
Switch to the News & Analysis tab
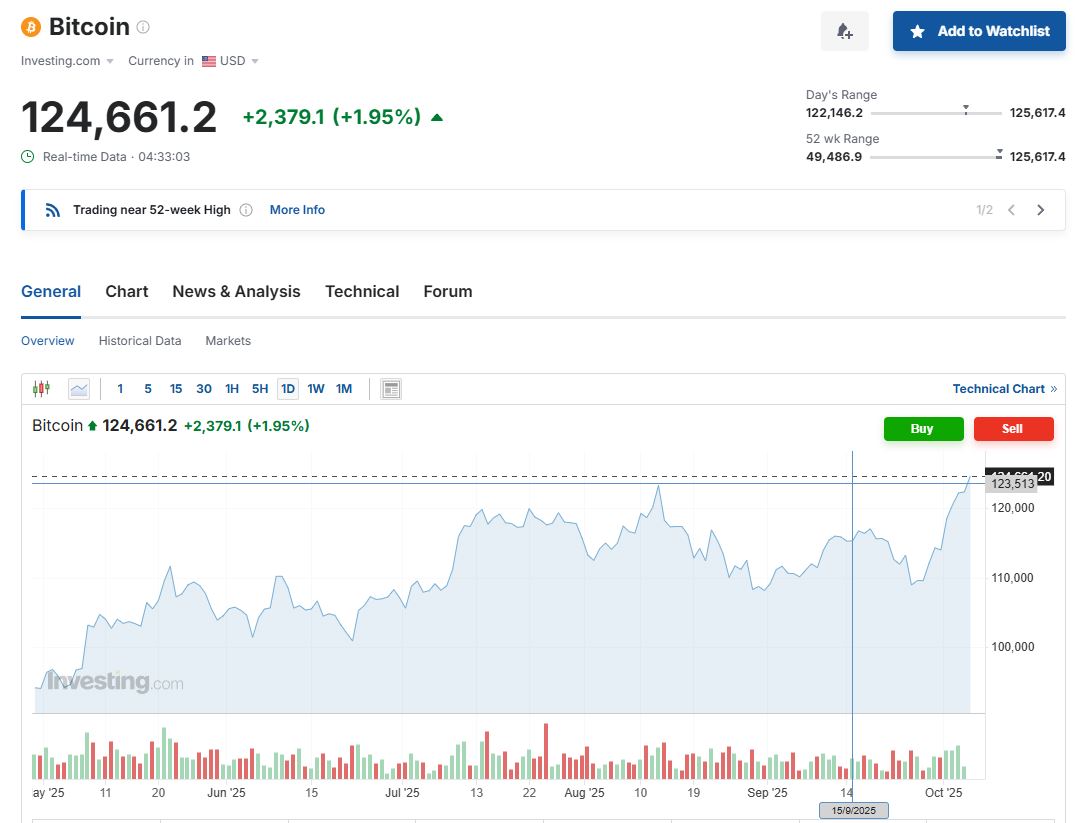click(236, 292)
